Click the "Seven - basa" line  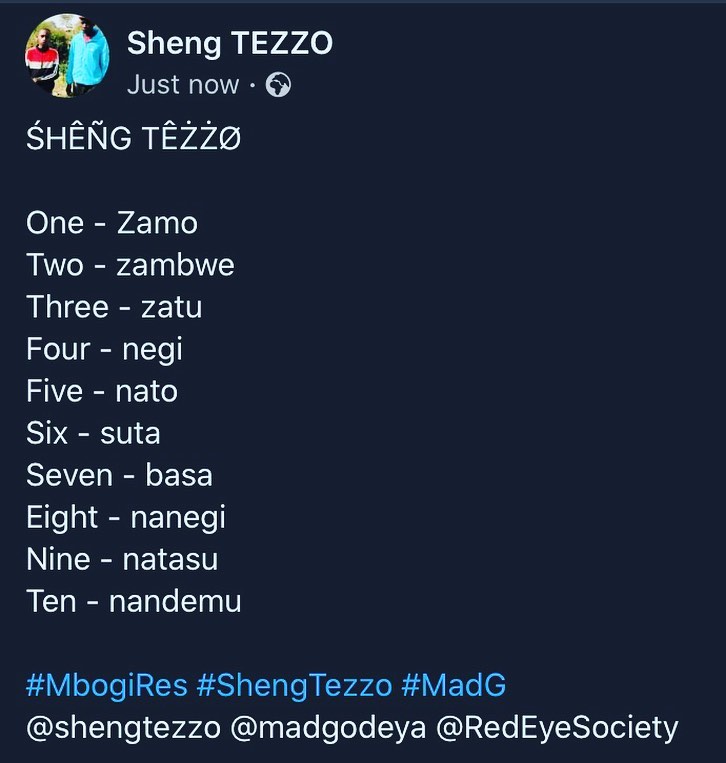119,475
